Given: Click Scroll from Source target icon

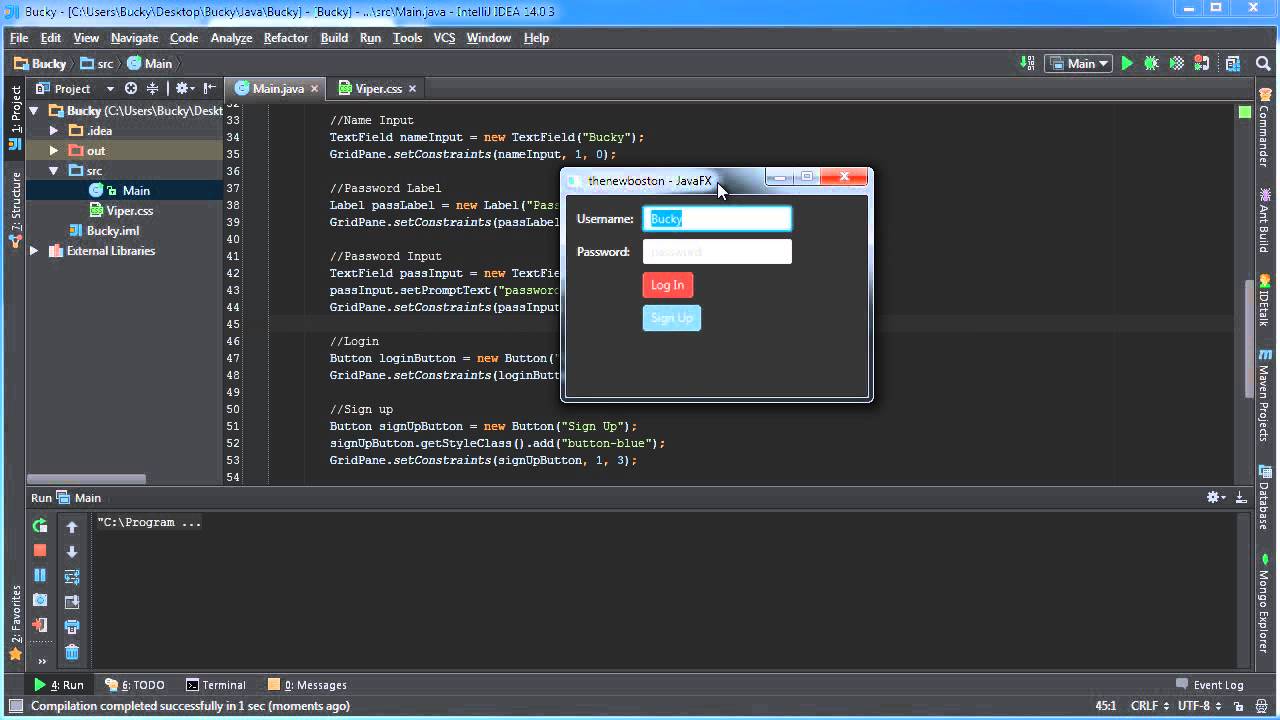Looking at the screenshot, I should pos(130,88).
